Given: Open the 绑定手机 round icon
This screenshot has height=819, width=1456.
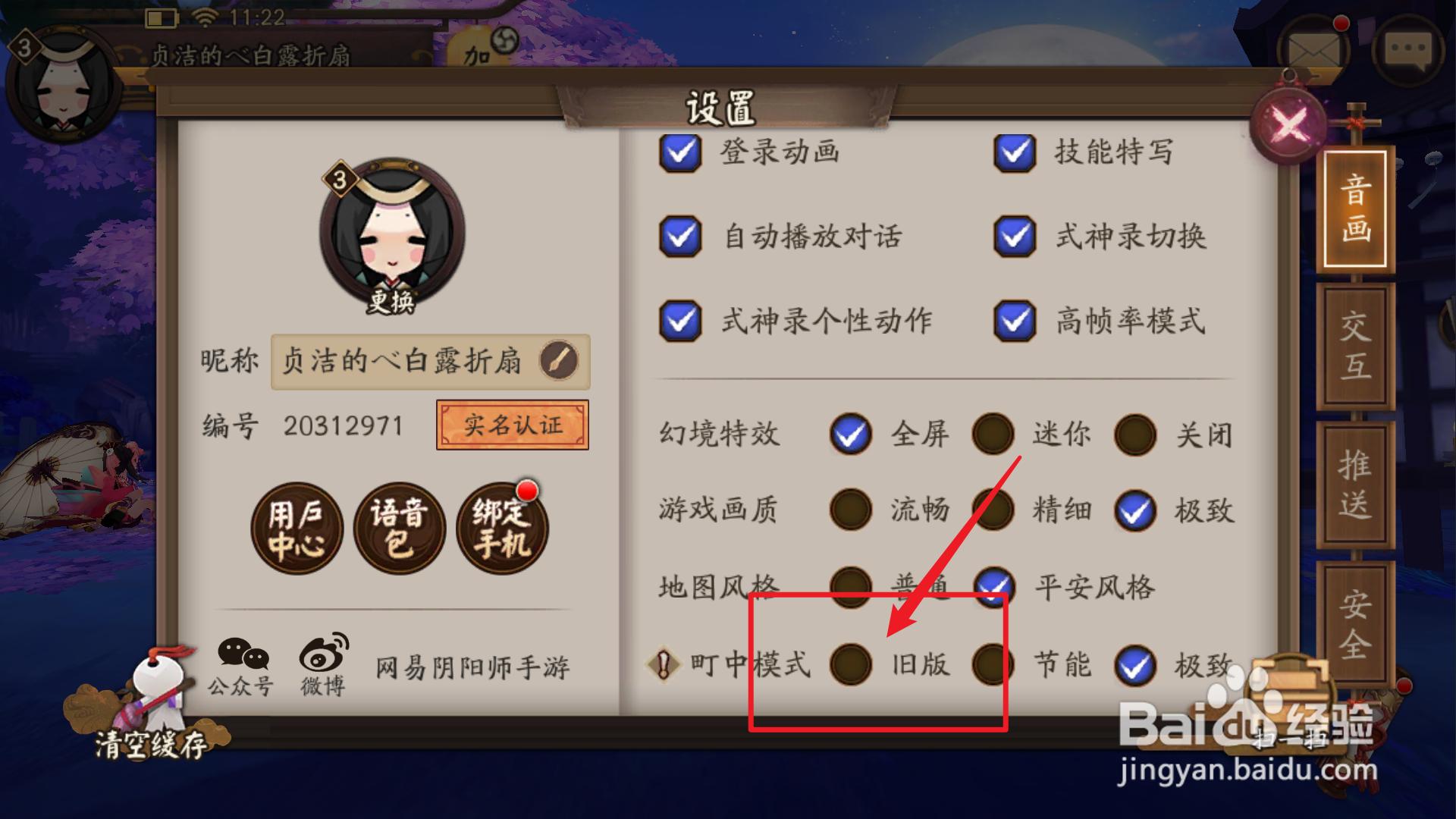Looking at the screenshot, I should point(502,529).
